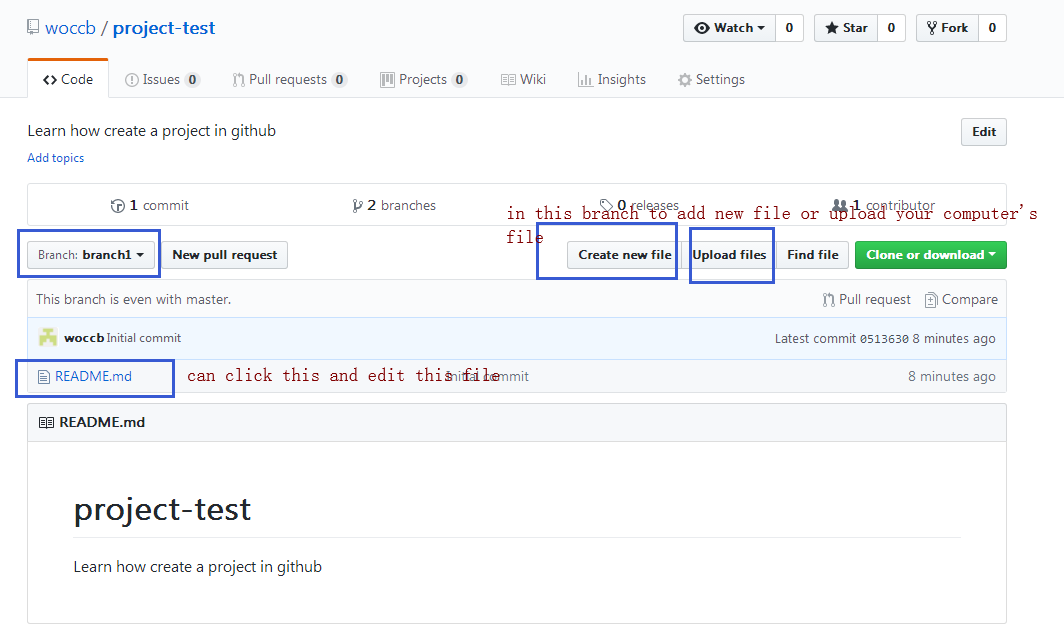The width and height of the screenshot is (1064, 631).
Task: Click the Find file button
Action: [812, 254]
